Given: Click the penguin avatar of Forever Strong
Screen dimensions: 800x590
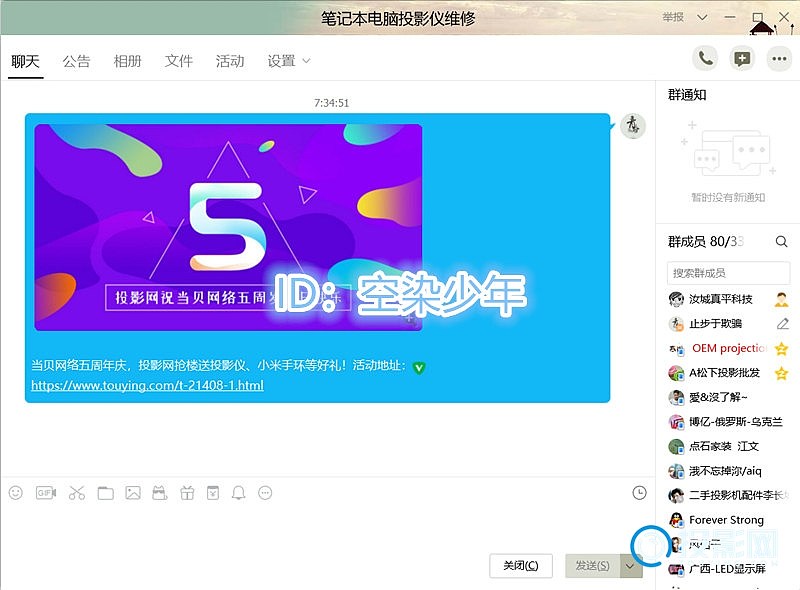Looking at the screenshot, I should click(x=676, y=520).
